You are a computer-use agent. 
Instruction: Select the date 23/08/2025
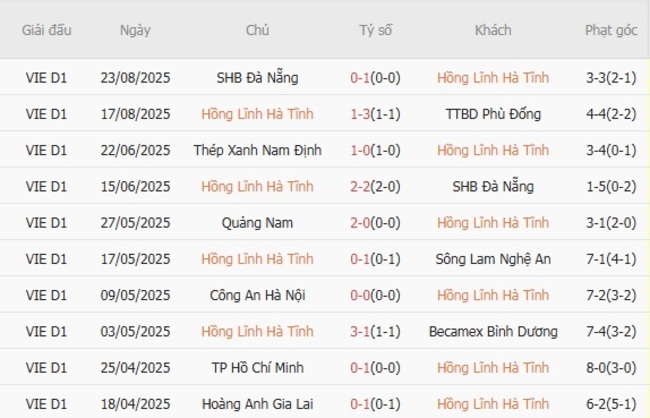coord(135,78)
